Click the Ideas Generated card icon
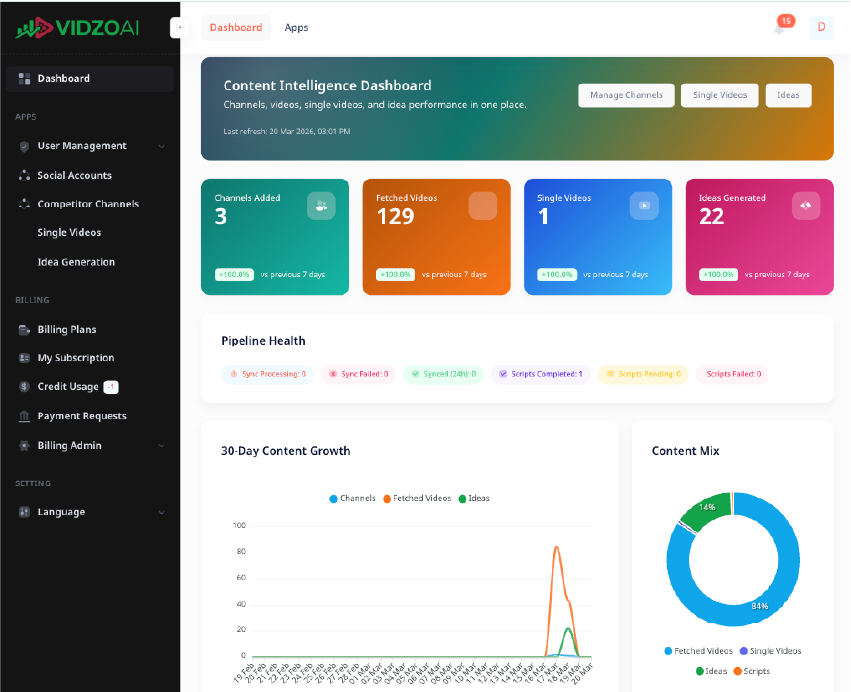Screen dimensions: 851x692 [x=805, y=205]
